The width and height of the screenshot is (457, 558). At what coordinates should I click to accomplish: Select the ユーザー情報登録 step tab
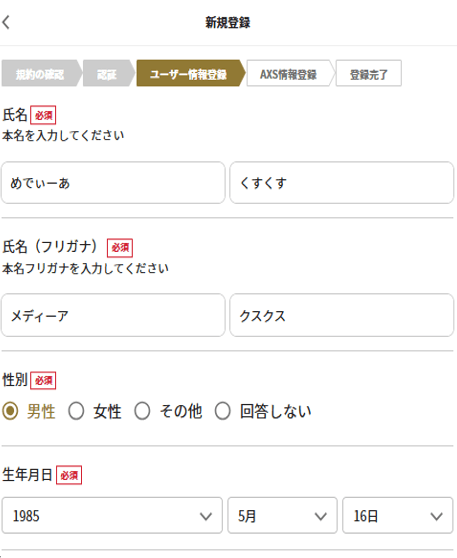point(190,73)
